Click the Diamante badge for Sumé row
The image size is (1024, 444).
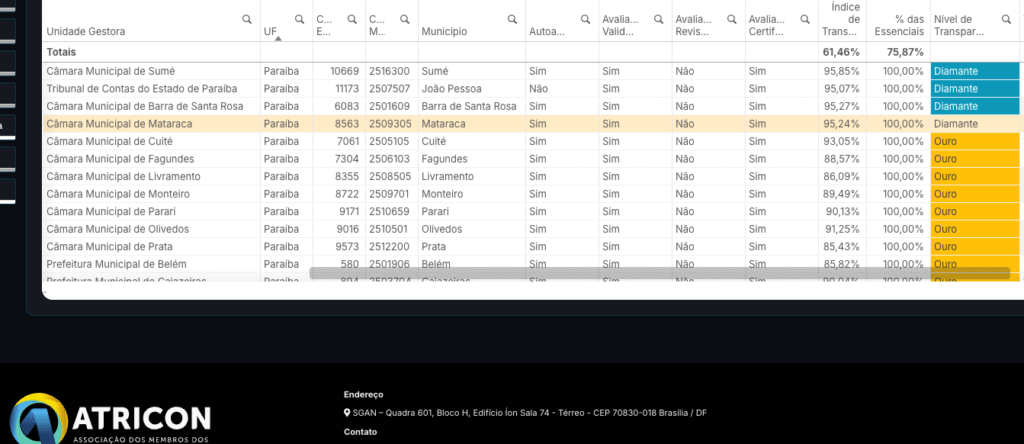[x=974, y=71]
